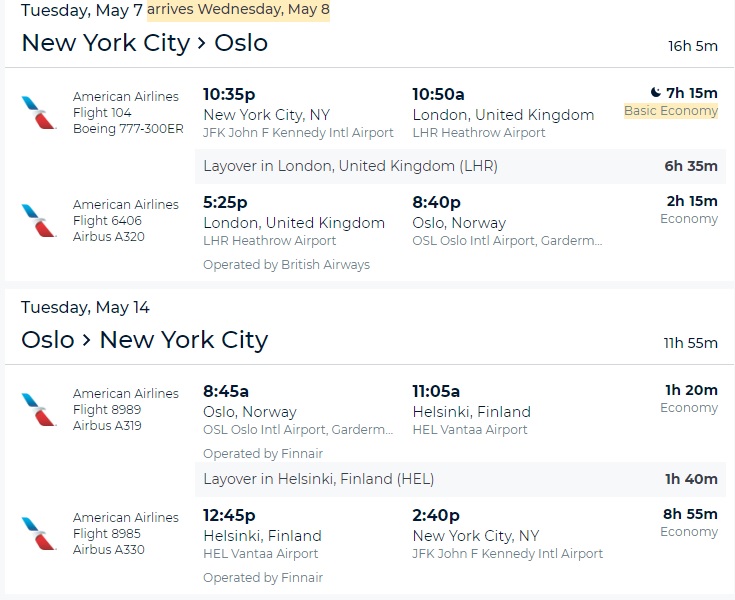Click the 10:35p departure time
Viewport: 735px width, 600px height.
[227, 94]
